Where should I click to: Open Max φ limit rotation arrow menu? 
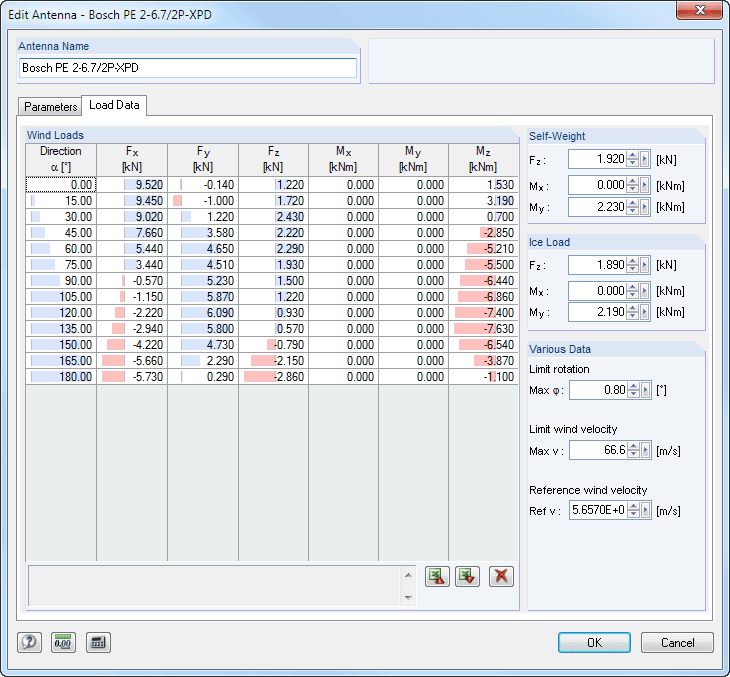pos(646,390)
